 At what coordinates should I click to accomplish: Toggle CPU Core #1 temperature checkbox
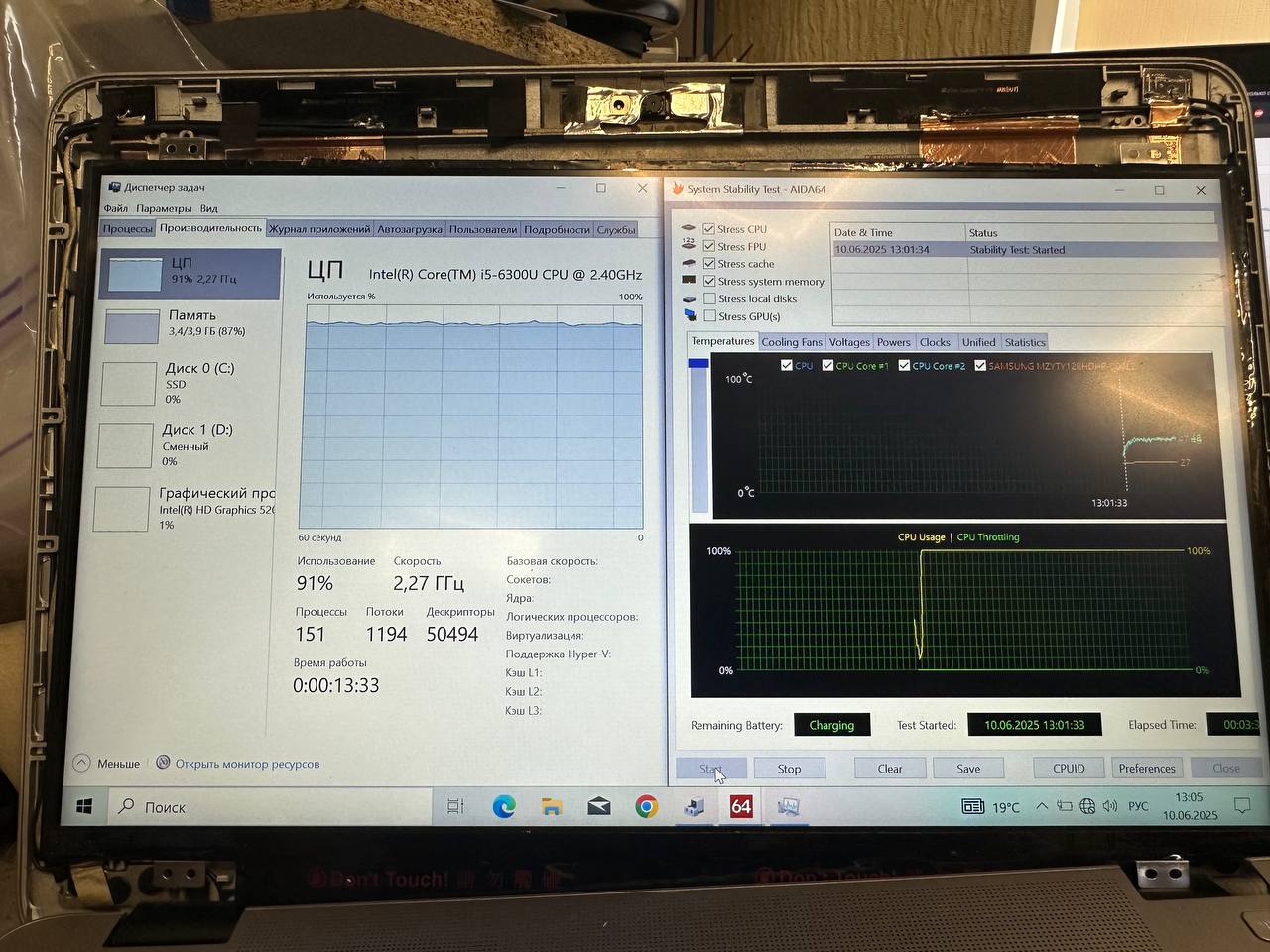[x=827, y=366]
